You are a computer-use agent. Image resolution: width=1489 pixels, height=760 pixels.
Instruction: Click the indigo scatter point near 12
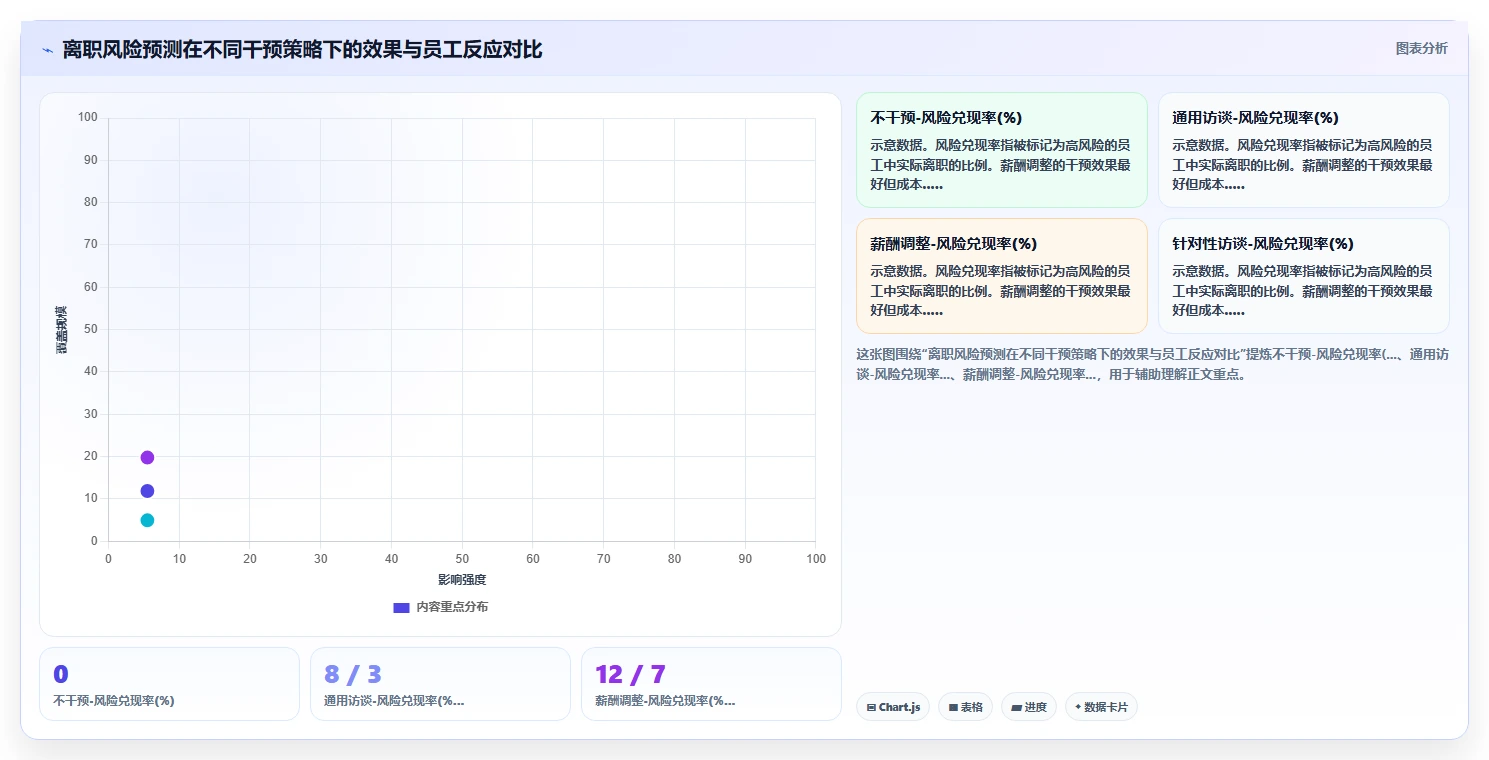point(147,491)
